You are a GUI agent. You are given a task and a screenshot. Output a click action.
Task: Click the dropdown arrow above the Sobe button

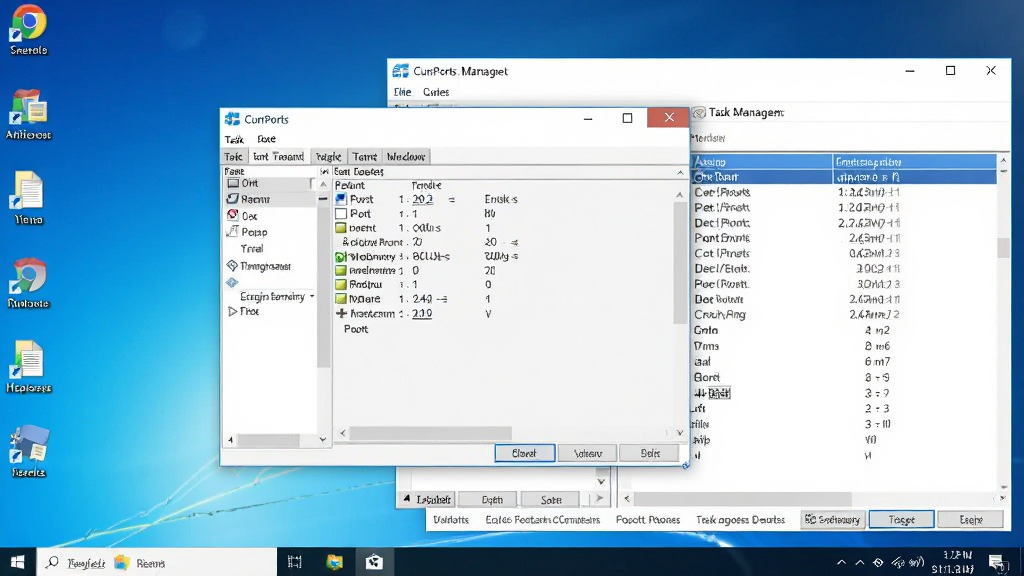click(x=601, y=481)
